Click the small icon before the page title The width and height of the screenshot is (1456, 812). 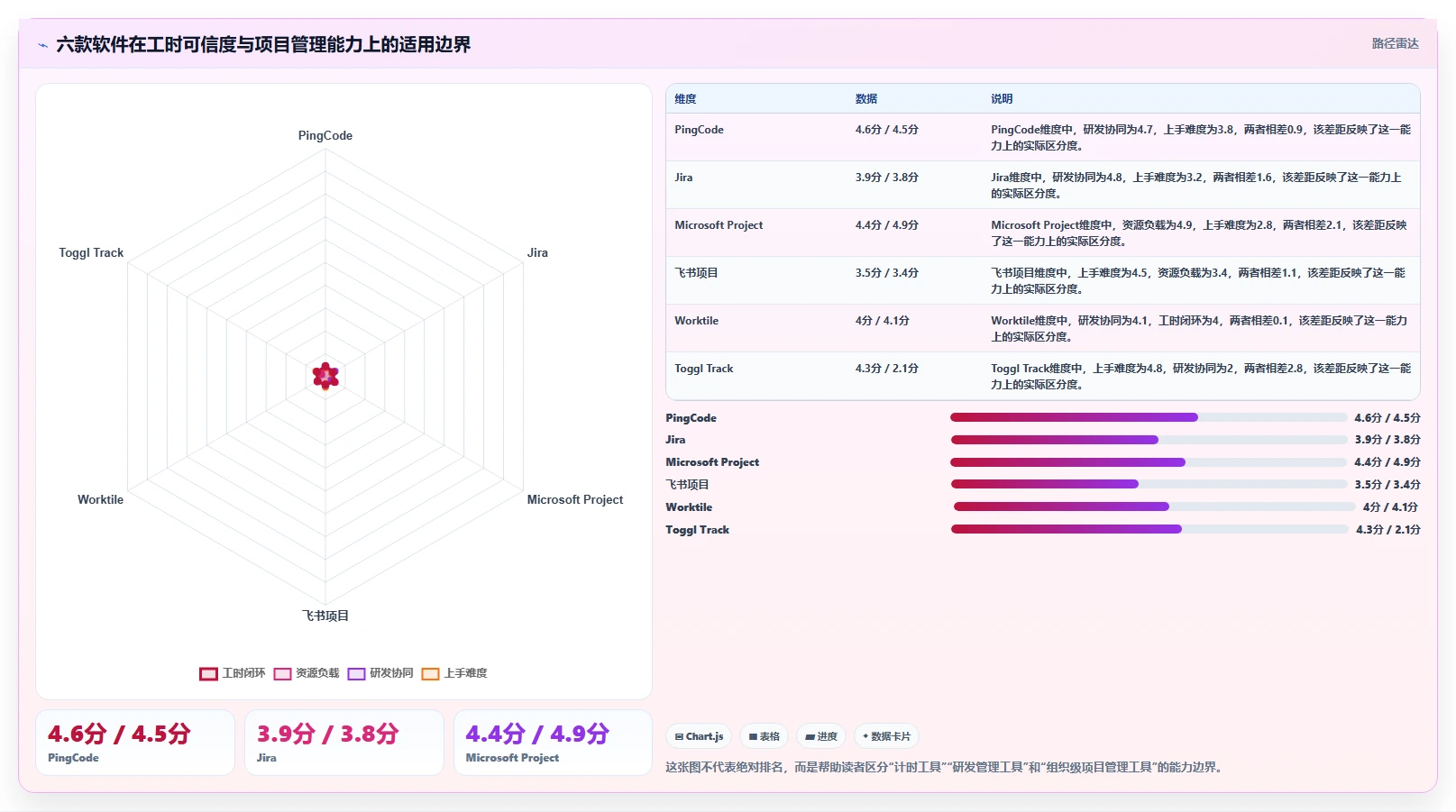tap(42, 45)
